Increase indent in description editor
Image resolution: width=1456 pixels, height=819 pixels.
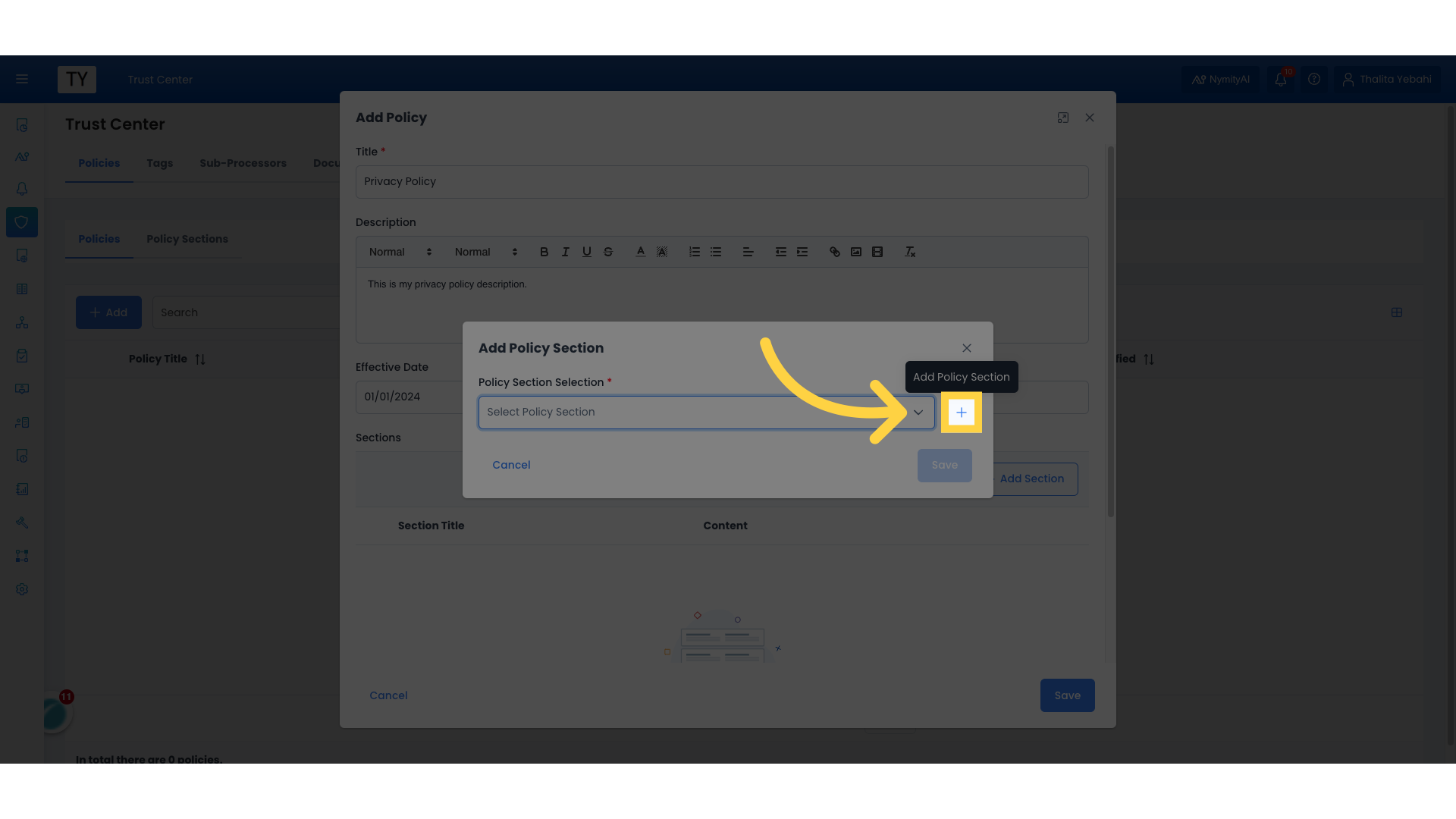pyautogui.click(x=802, y=252)
